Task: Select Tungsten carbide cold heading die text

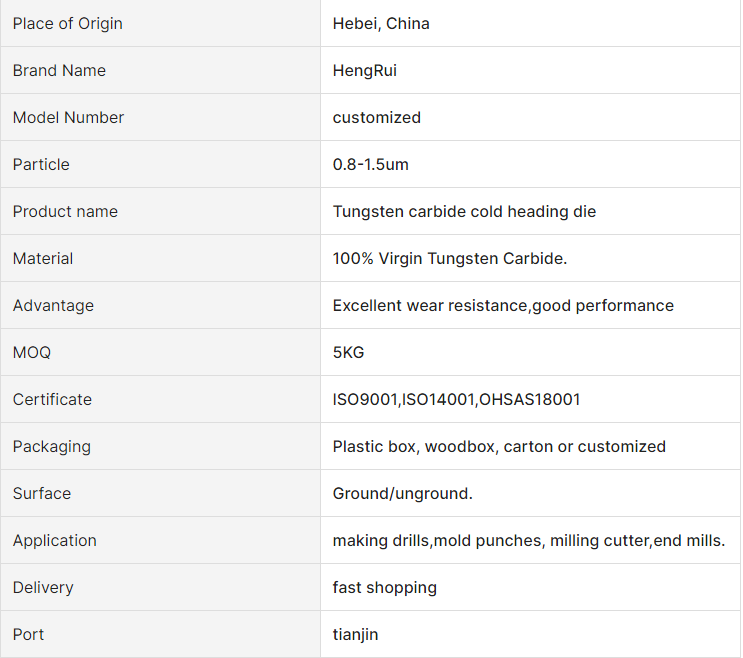Action: click(x=464, y=211)
